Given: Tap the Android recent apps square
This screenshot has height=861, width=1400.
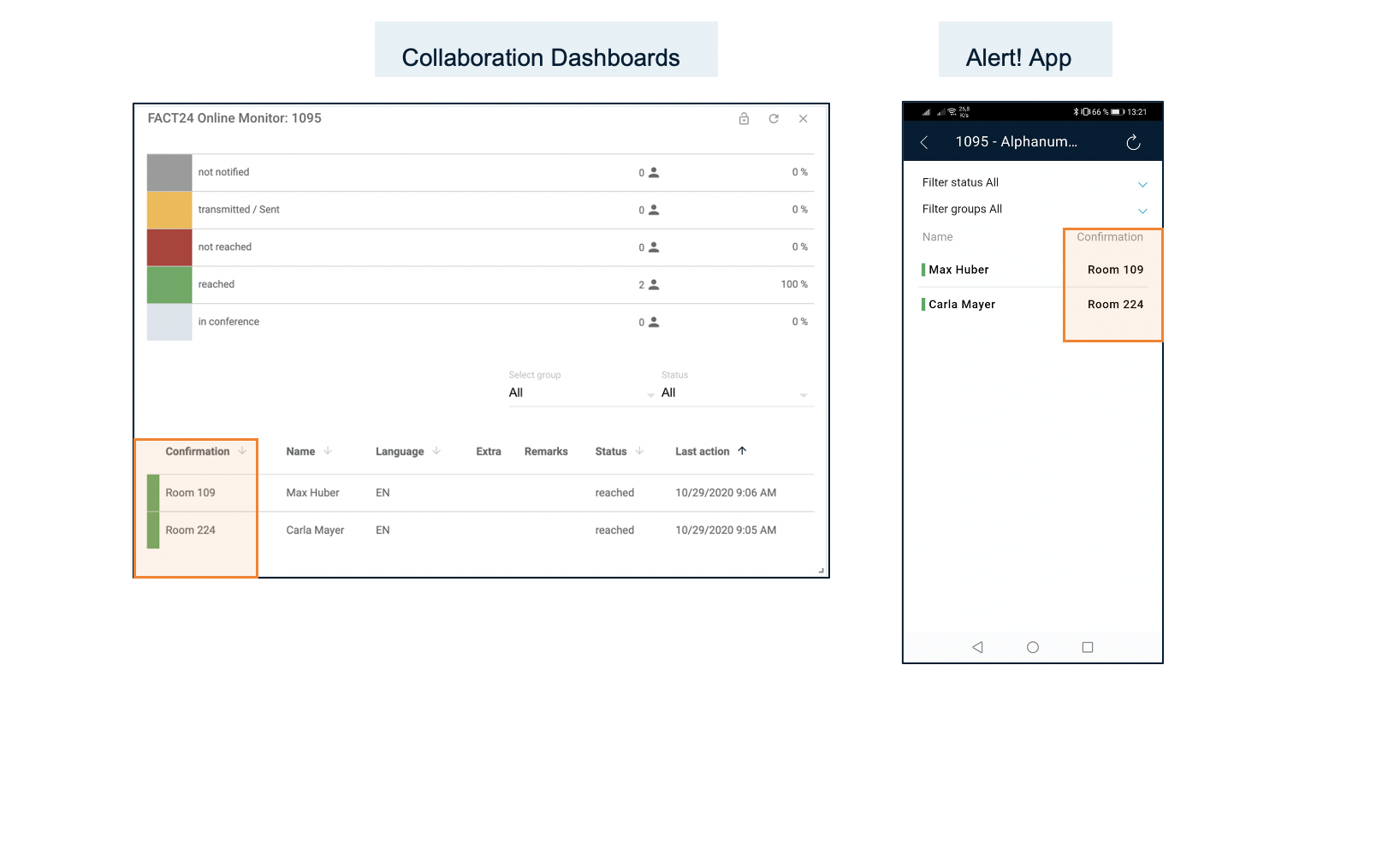Looking at the screenshot, I should coord(1088,647).
